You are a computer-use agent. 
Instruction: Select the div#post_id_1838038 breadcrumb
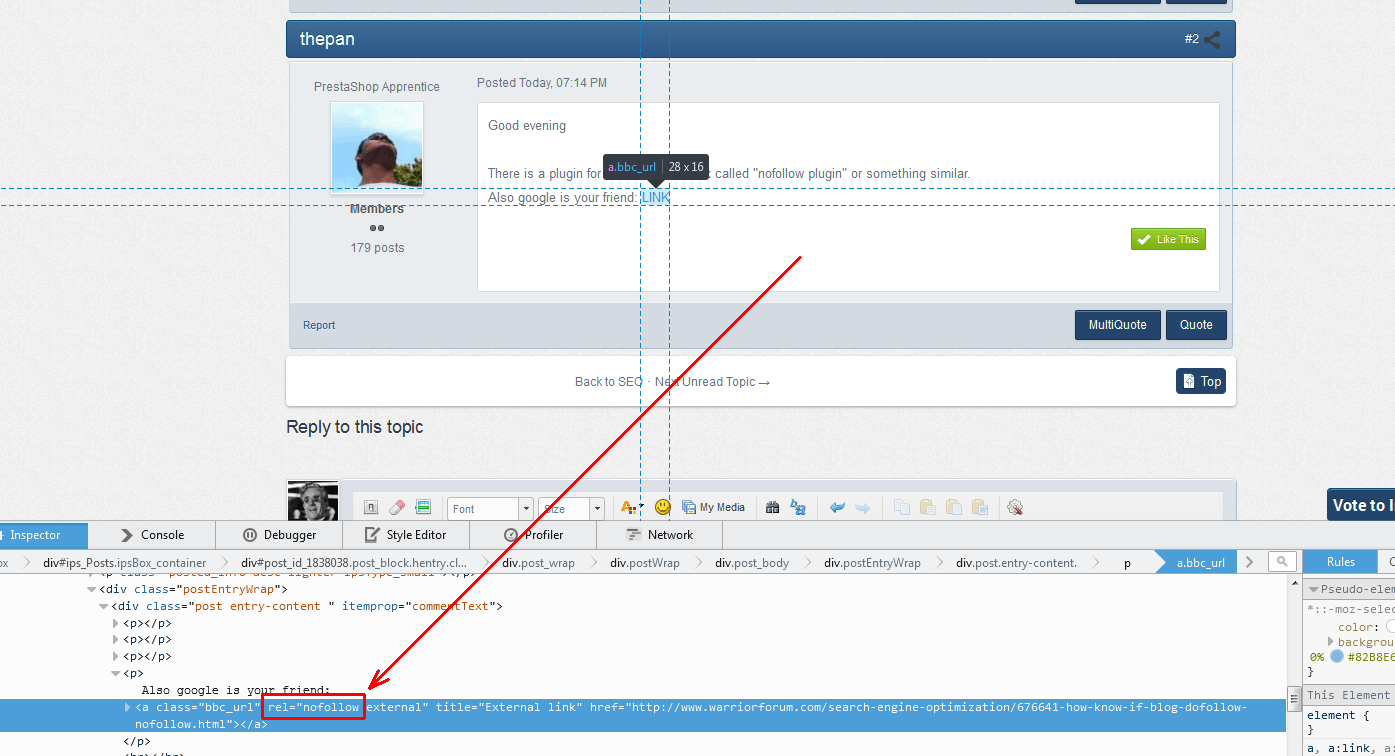353,563
